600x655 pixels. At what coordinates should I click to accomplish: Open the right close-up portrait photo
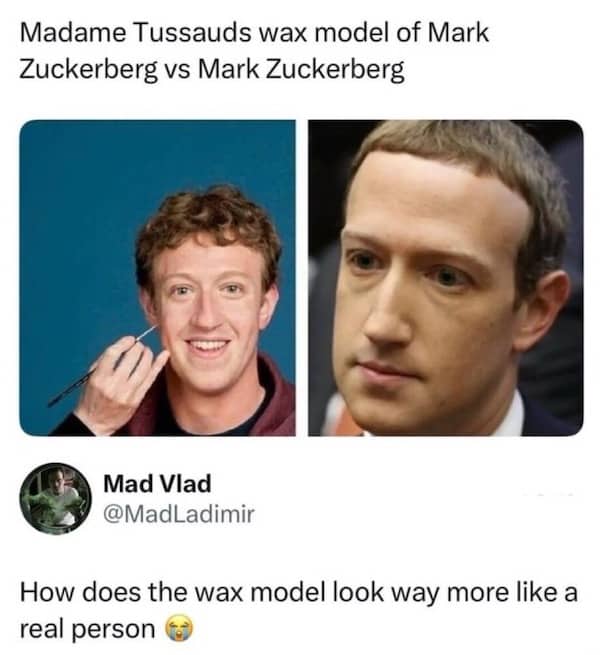[445, 278]
